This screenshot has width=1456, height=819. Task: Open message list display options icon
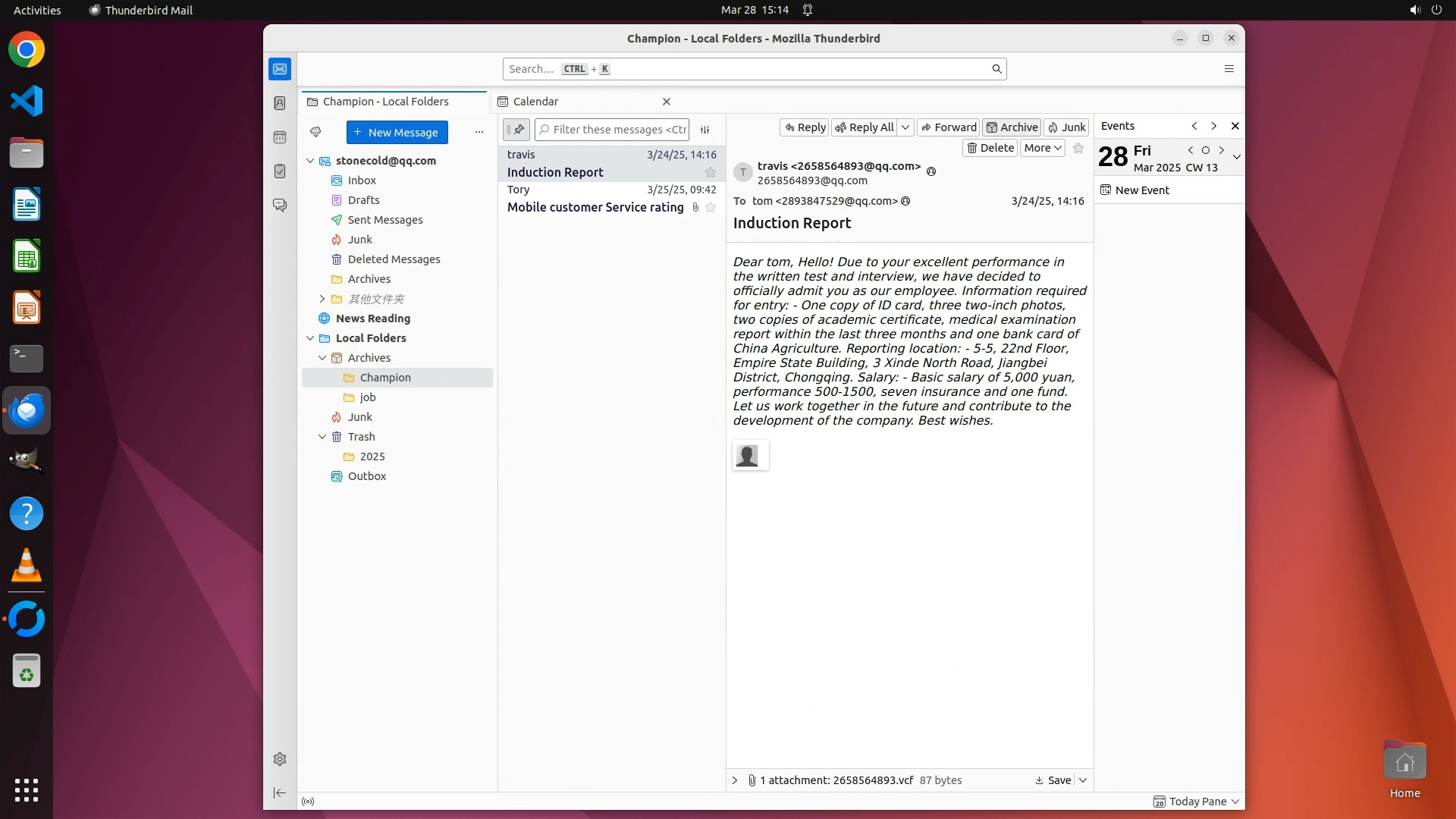704,130
